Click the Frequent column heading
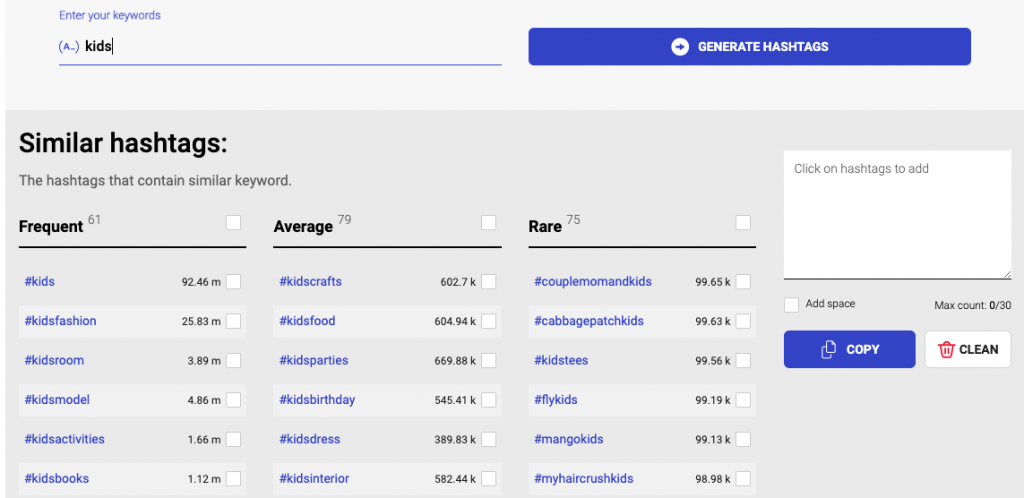 point(51,226)
